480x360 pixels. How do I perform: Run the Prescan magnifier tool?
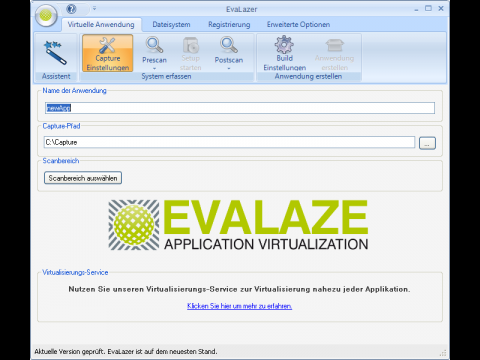[x=154, y=51]
